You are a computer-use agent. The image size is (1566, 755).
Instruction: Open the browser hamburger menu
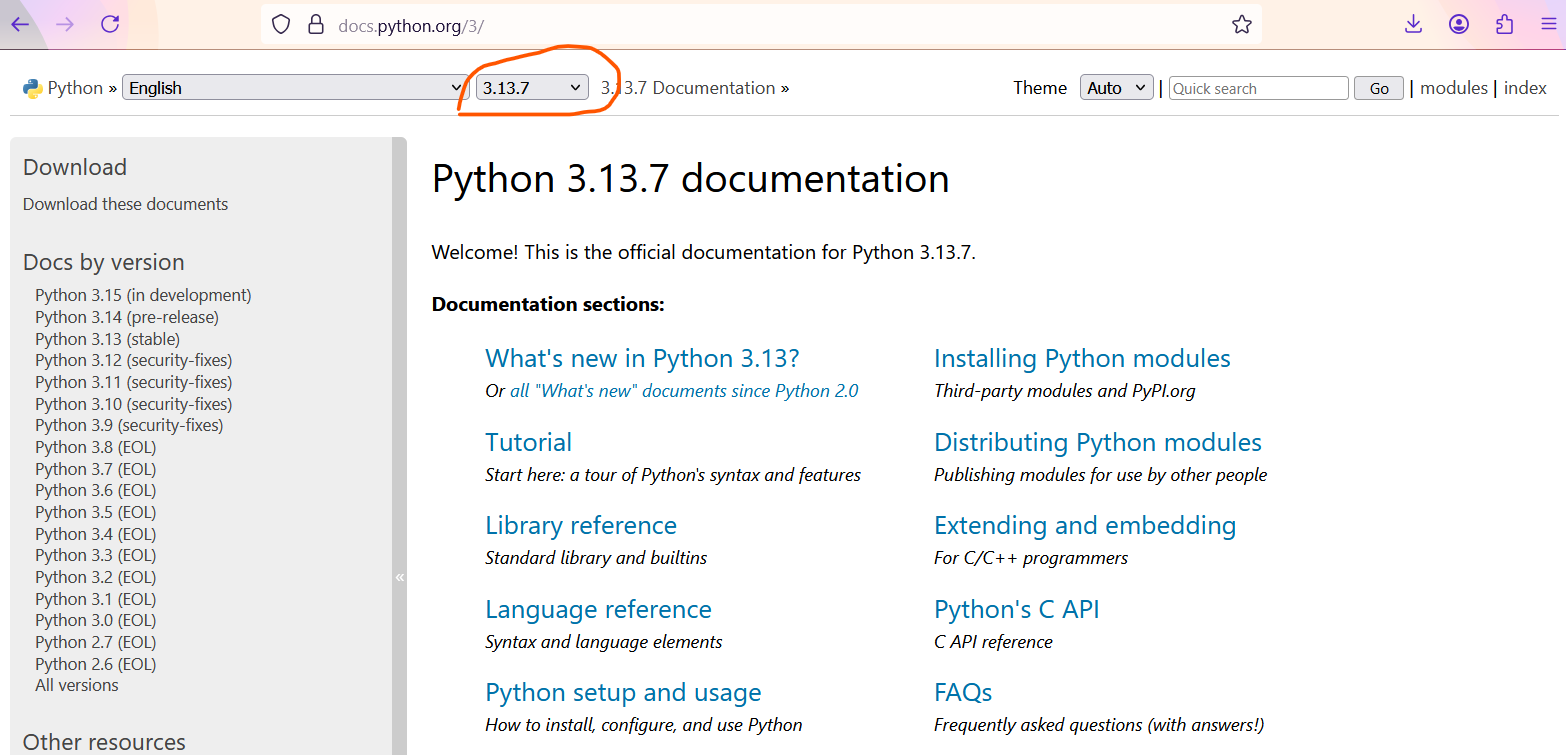[x=1549, y=25]
